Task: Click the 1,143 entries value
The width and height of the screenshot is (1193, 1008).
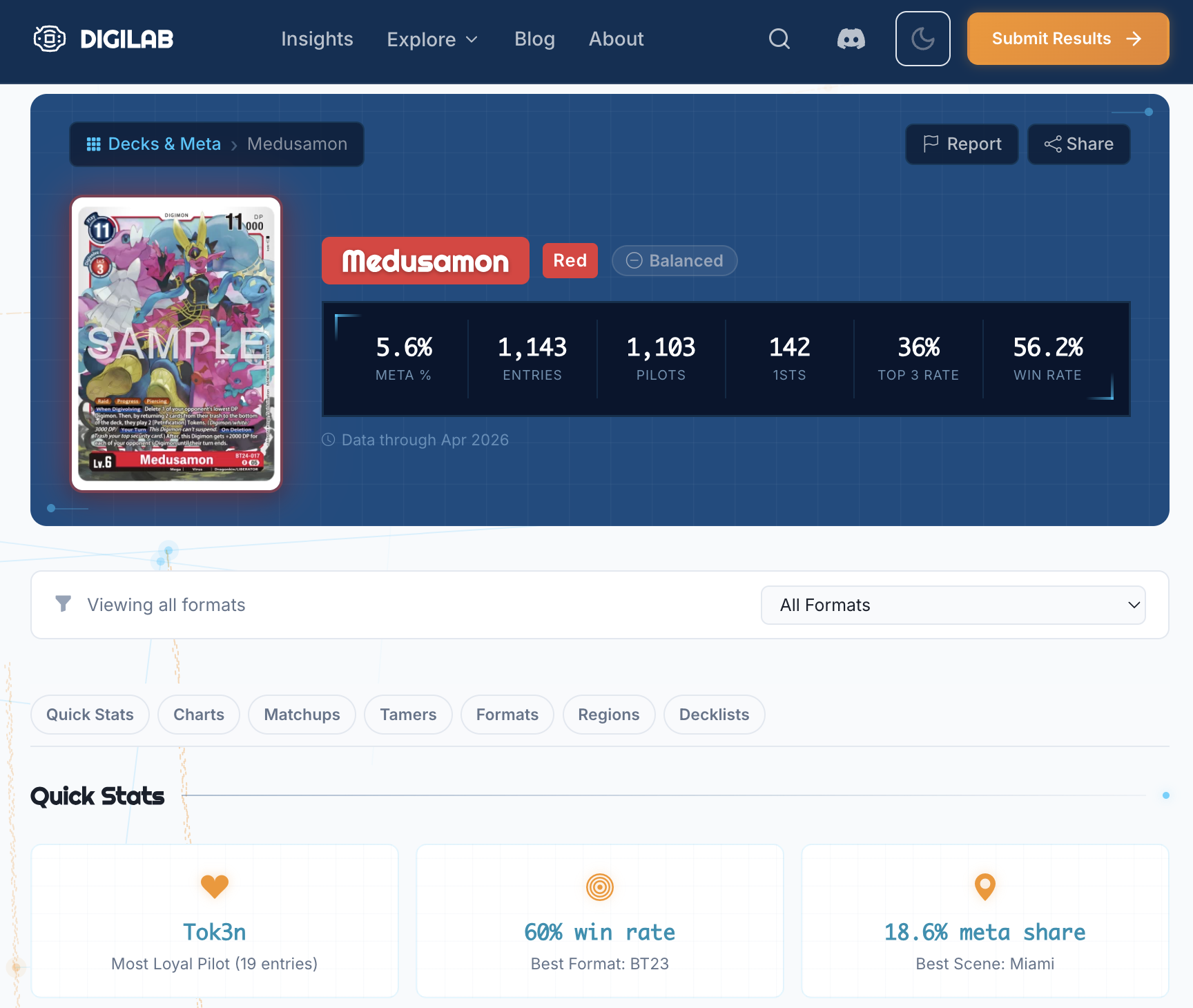Action: coord(532,347)
